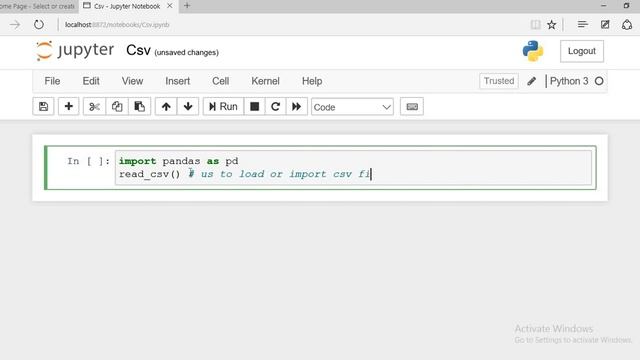Interrupt the kernel stop square

coord(254,107)
